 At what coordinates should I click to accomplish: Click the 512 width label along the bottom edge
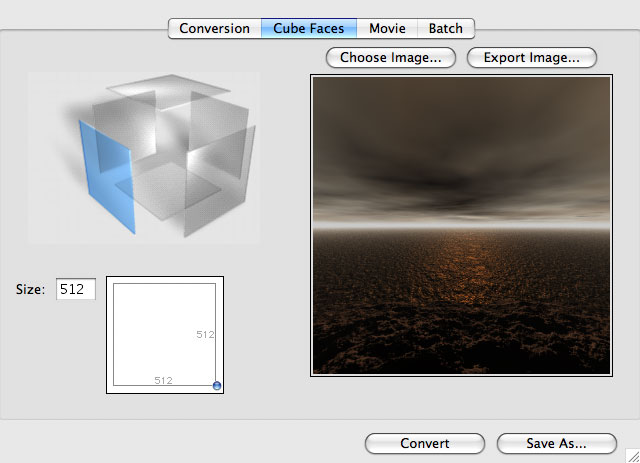(x=163, y=380)
